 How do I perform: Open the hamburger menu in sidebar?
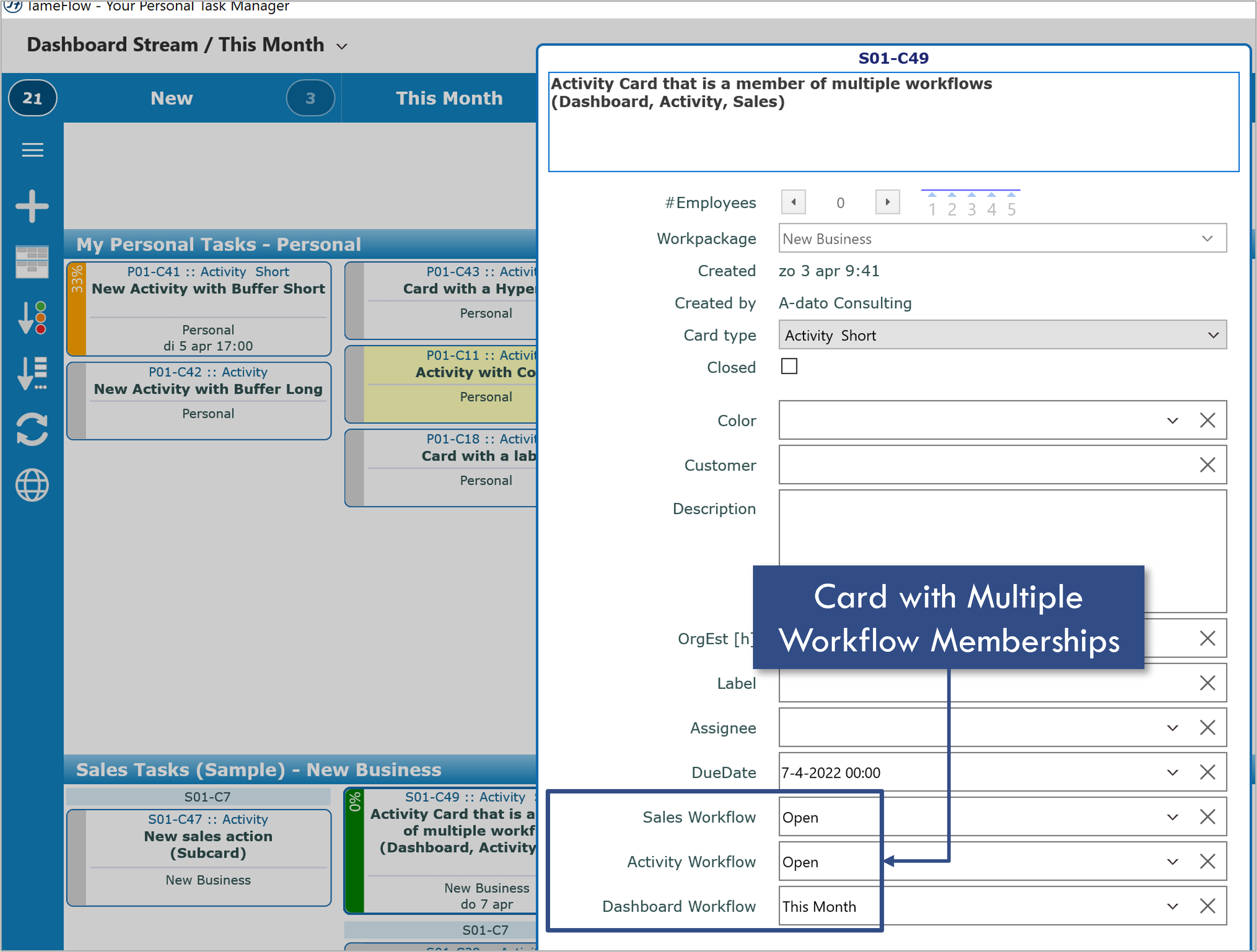point(32,150)
